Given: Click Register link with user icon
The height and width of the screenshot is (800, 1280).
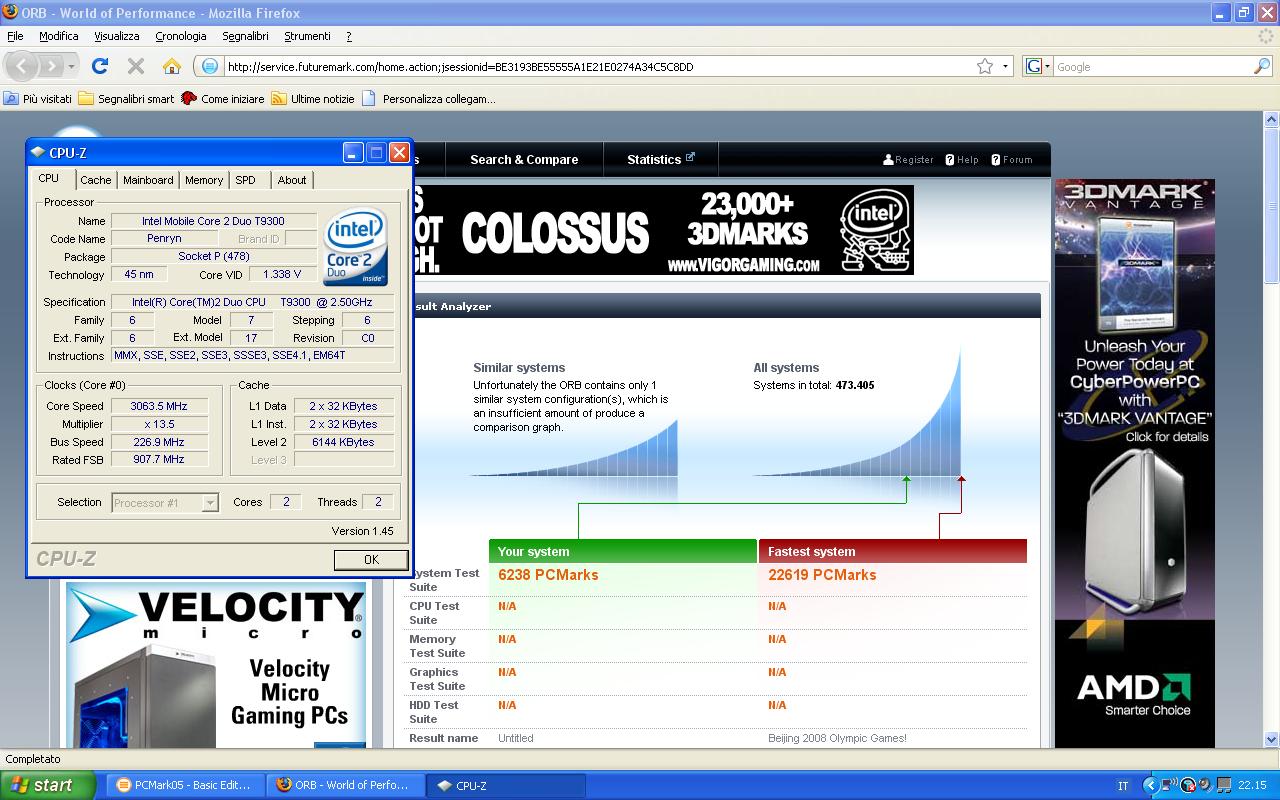Looking at the screenshot, I should click(x=908, y=159).
